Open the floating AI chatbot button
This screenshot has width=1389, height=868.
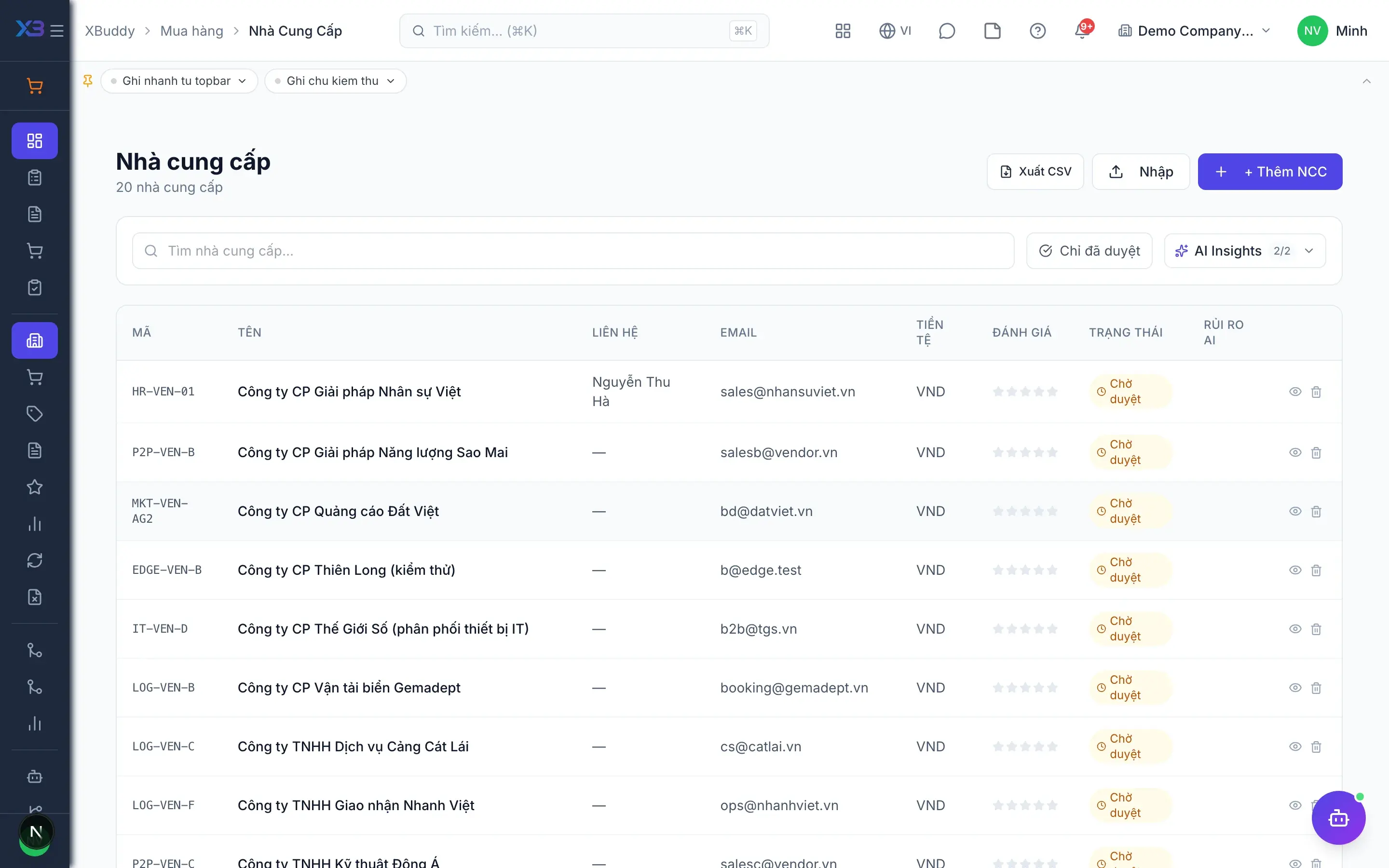click(1338, 817)
